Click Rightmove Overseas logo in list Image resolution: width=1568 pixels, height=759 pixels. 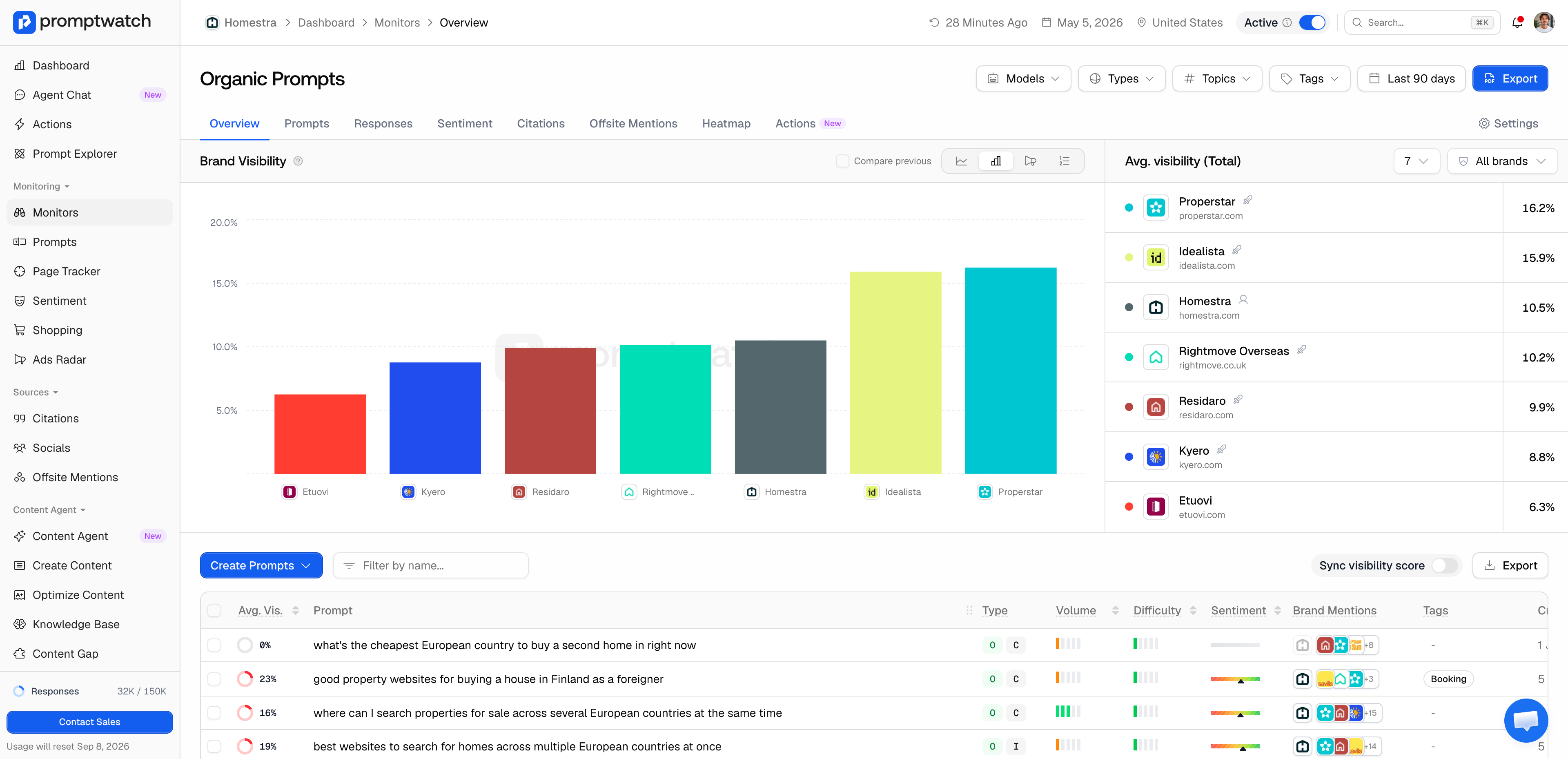pos(1155,357)
